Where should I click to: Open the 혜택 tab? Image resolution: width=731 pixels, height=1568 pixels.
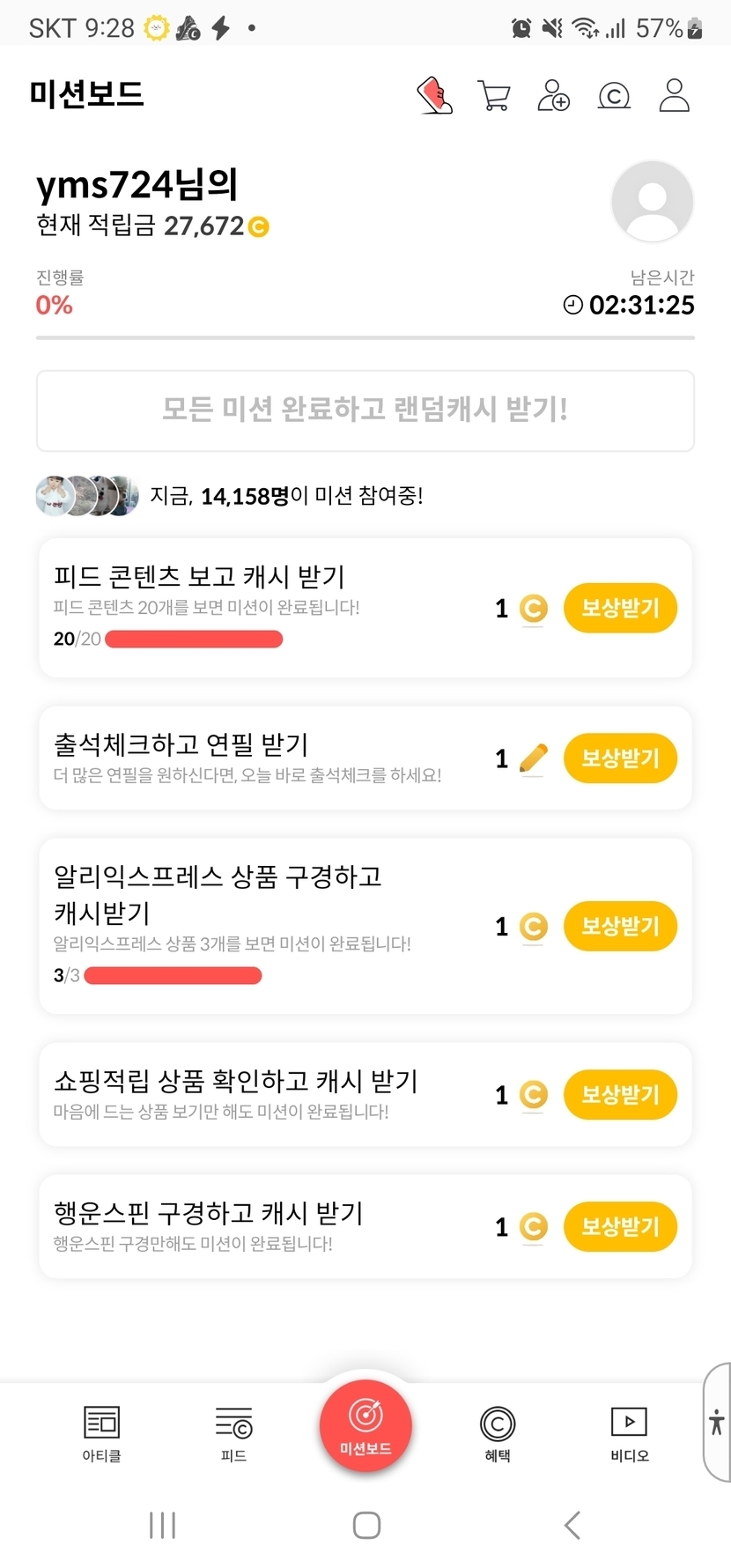tap(498, 1433)
